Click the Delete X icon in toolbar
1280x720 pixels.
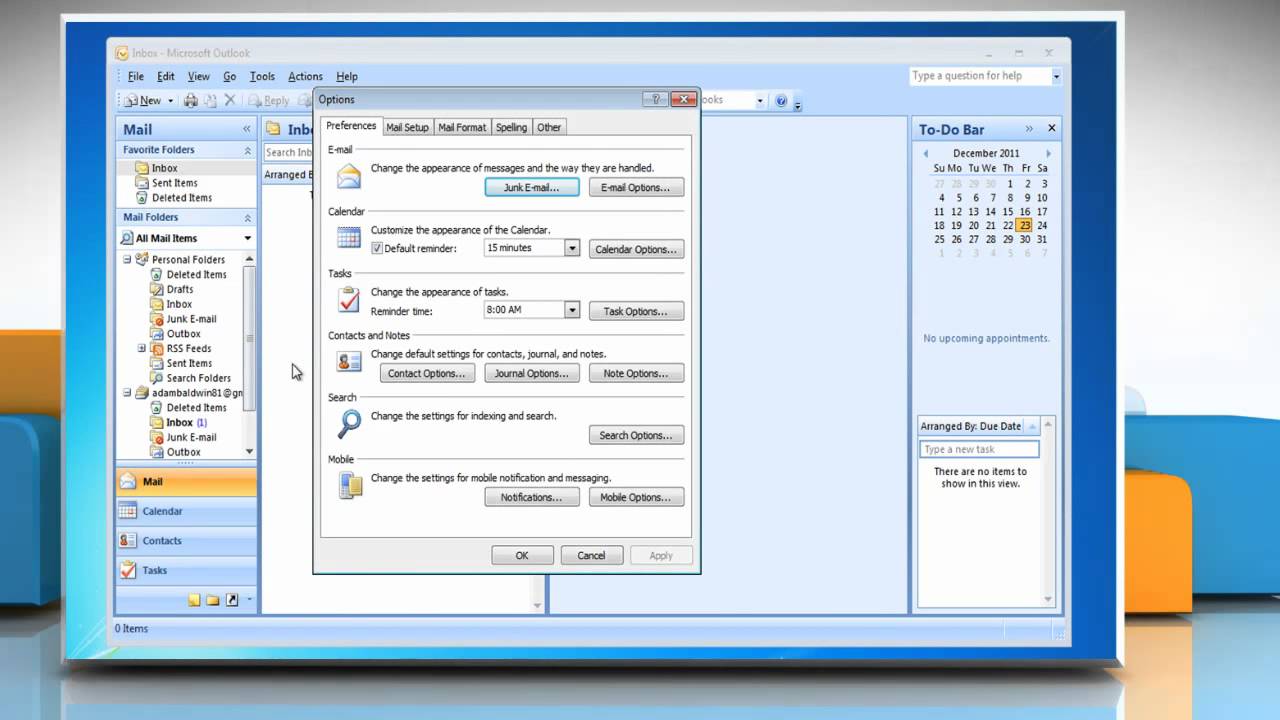point(230,100)
